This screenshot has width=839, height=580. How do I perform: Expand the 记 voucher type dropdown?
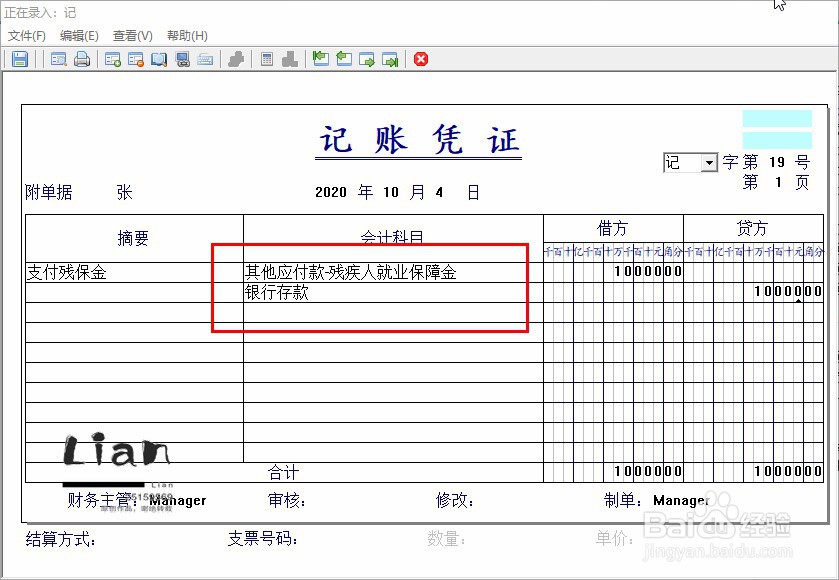[708, 162]
